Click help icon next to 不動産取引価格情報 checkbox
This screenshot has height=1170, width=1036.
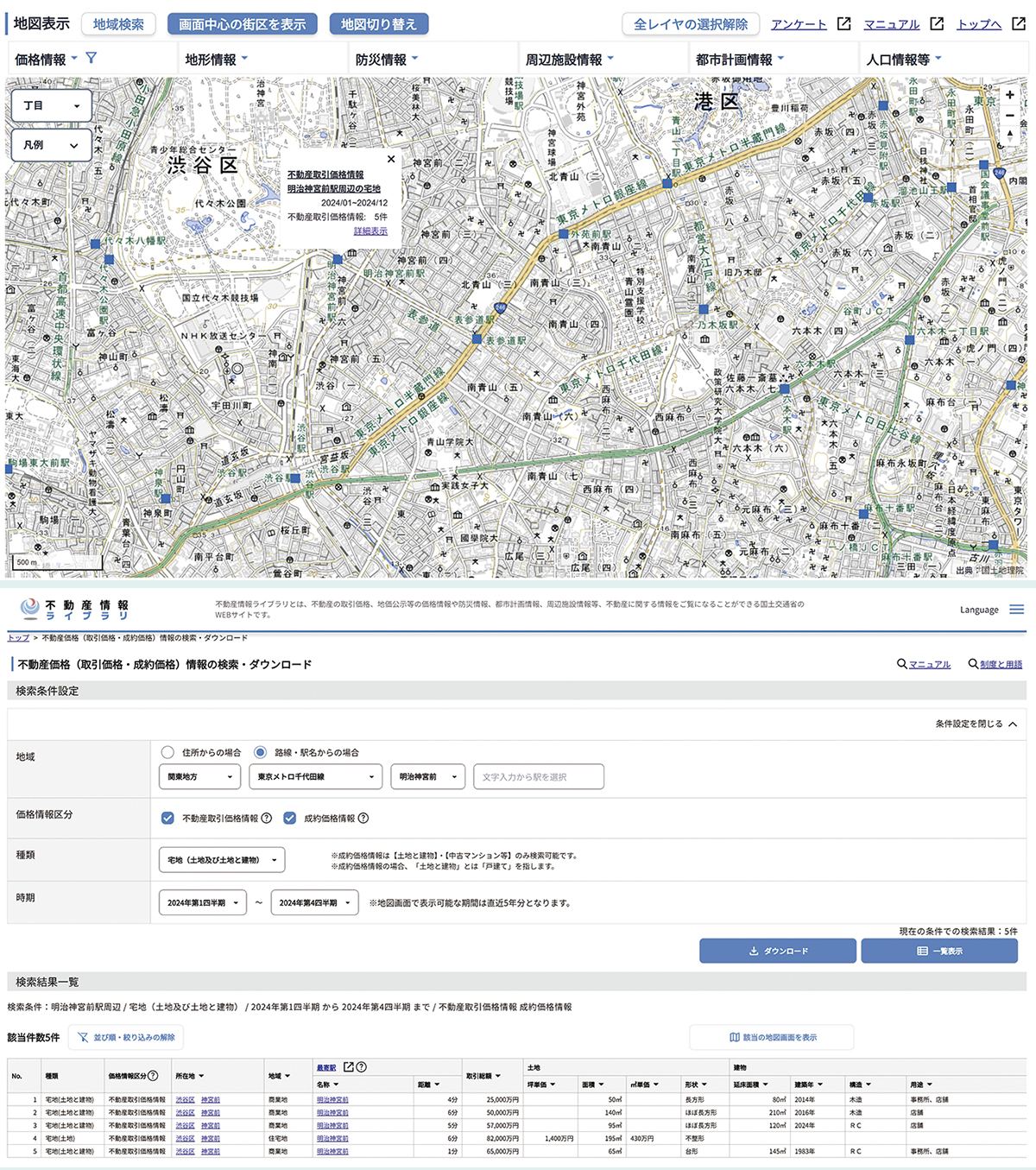tap(267, 818)
